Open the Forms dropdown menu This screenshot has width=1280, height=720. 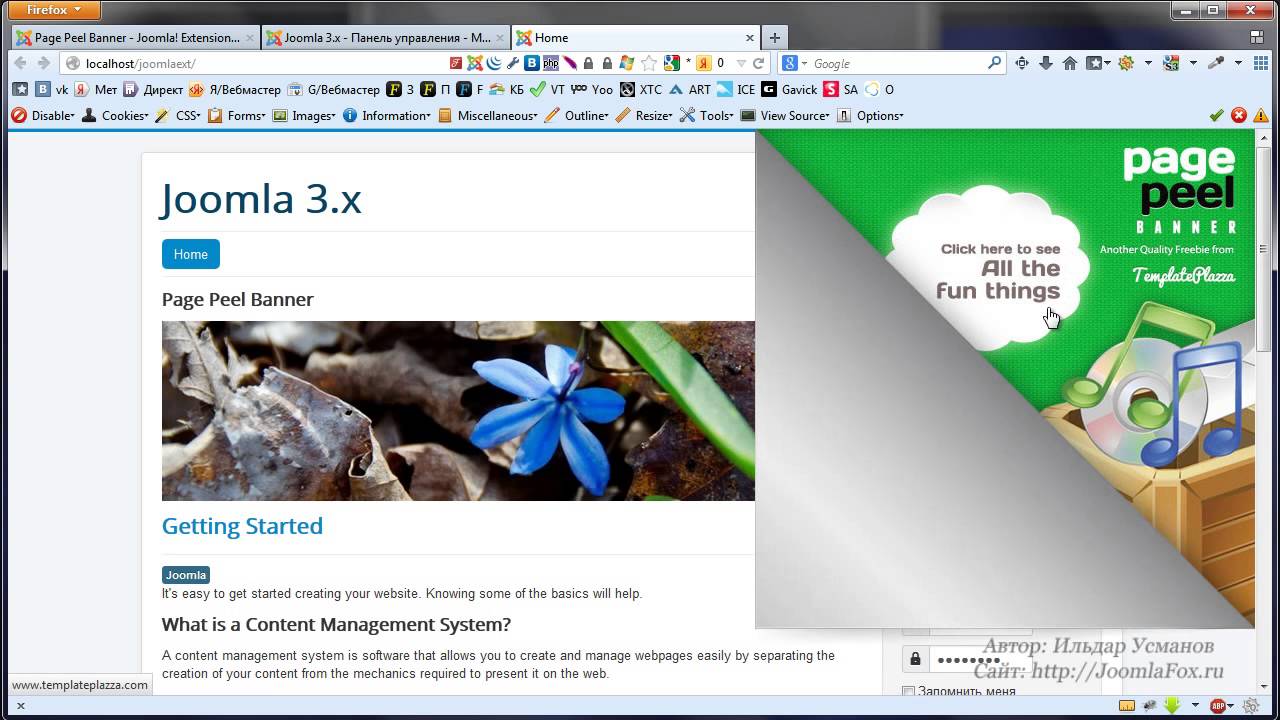coord(236,115)
